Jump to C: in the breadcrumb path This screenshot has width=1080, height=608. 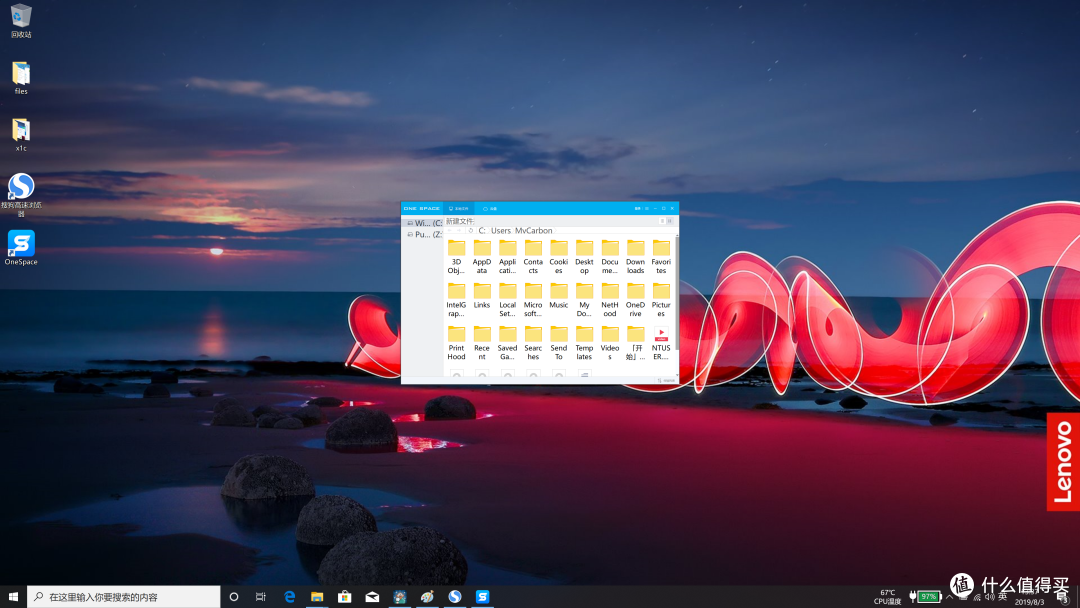click(482, 231)
